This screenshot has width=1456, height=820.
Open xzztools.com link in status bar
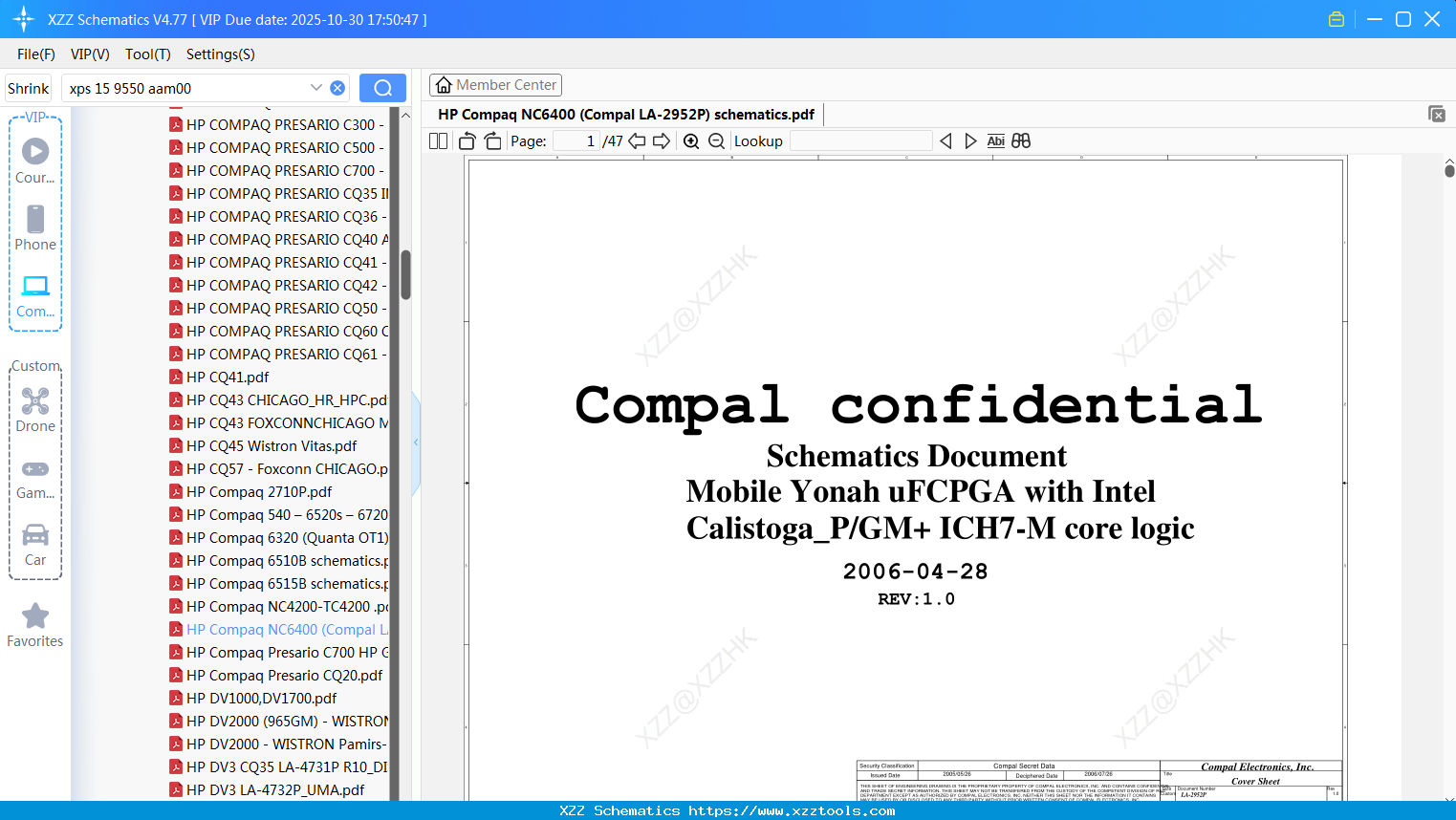(x=792, y=810)
